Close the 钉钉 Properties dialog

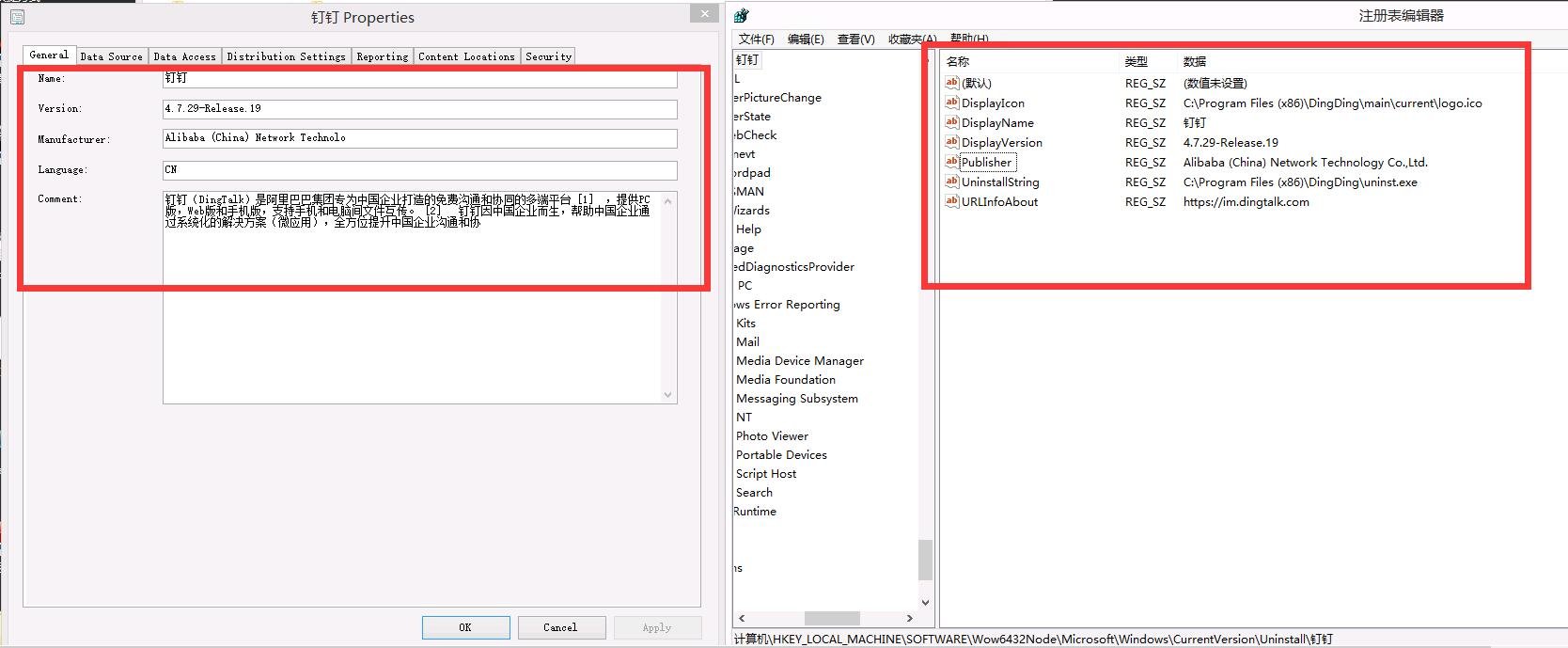click(705, 13)
